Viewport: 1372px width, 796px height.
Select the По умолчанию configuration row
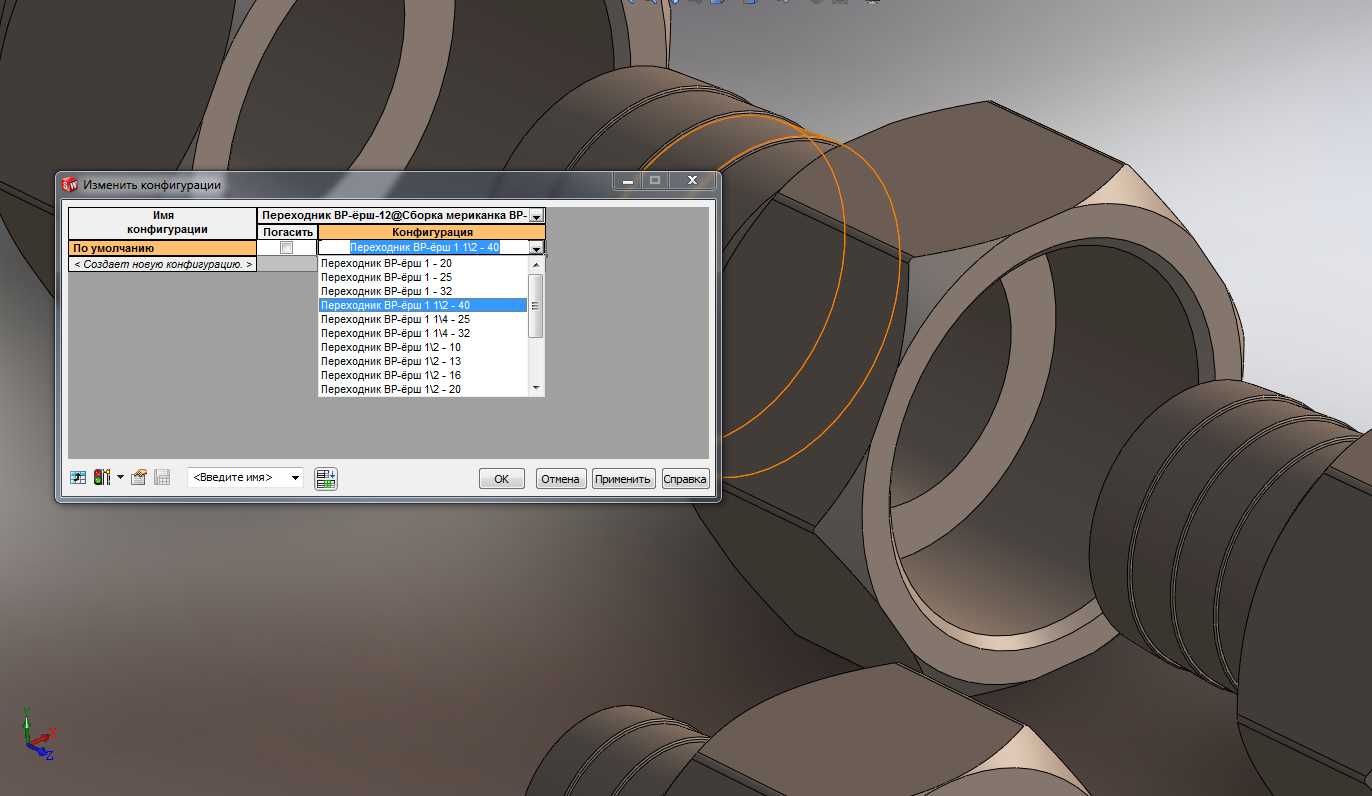162,248
